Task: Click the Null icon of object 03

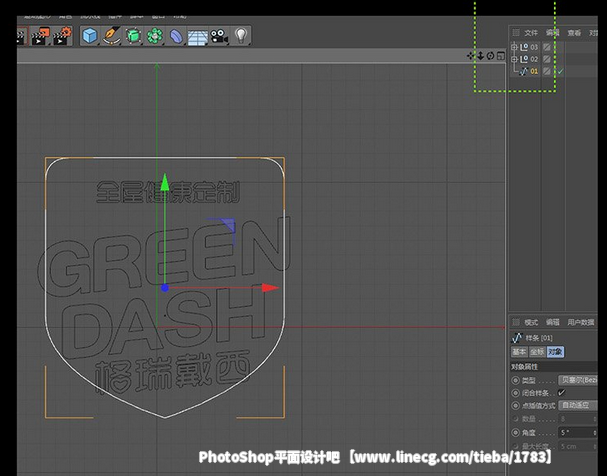Action: click(x=524, y=47)
